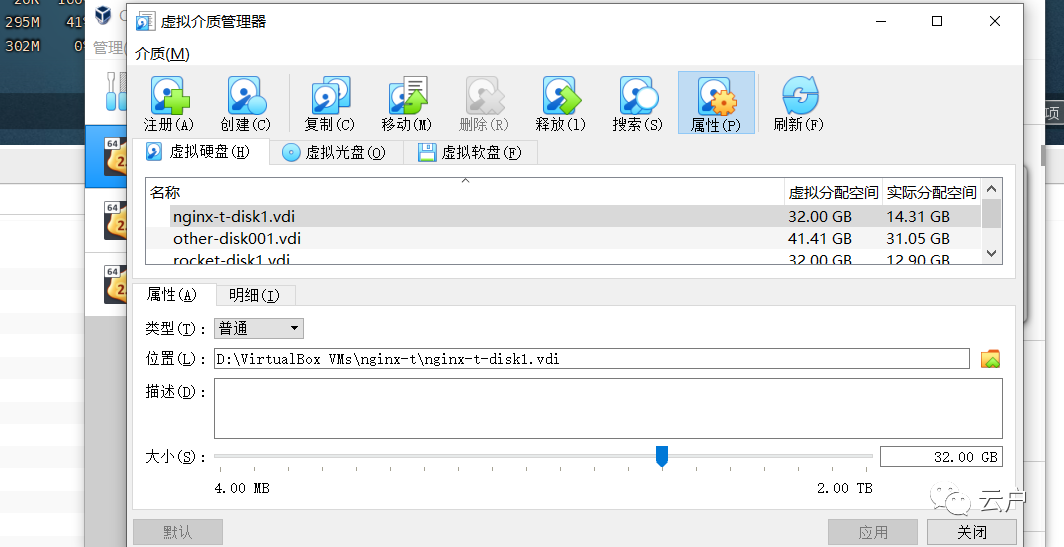
Task: Select the other-disk001.vdi row
Action: (x=563, y=238)
